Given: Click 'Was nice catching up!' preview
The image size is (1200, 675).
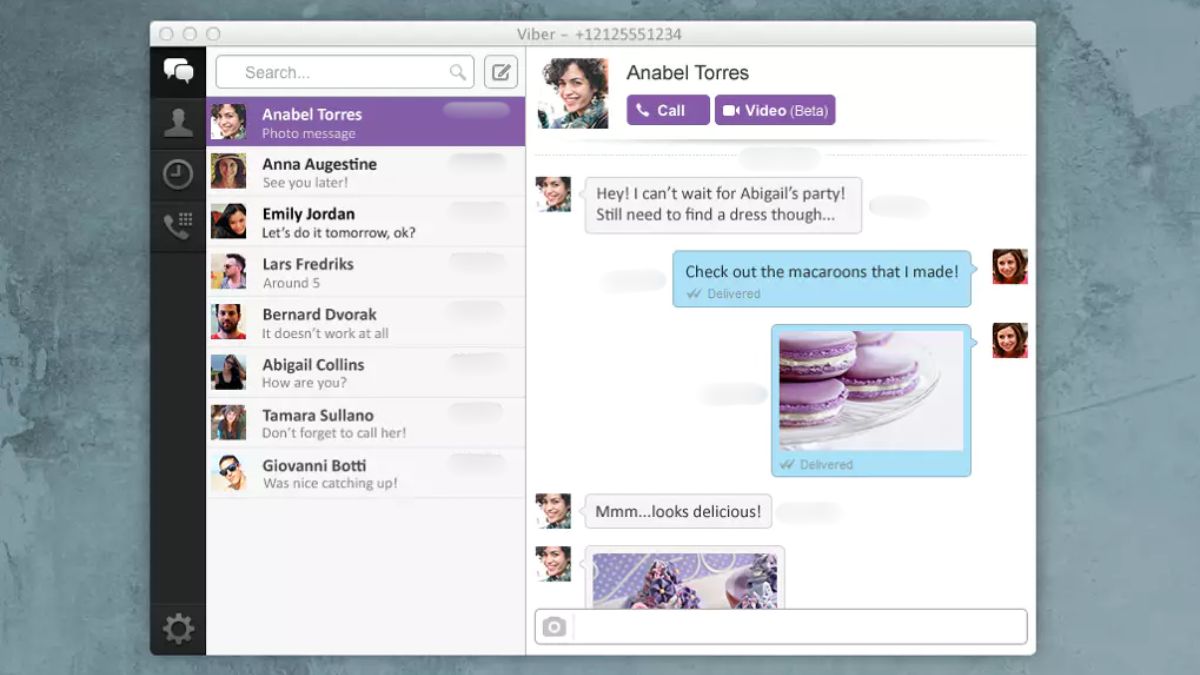Looking at the screenshot, I should pyautogui.click(x=330, y=483).
